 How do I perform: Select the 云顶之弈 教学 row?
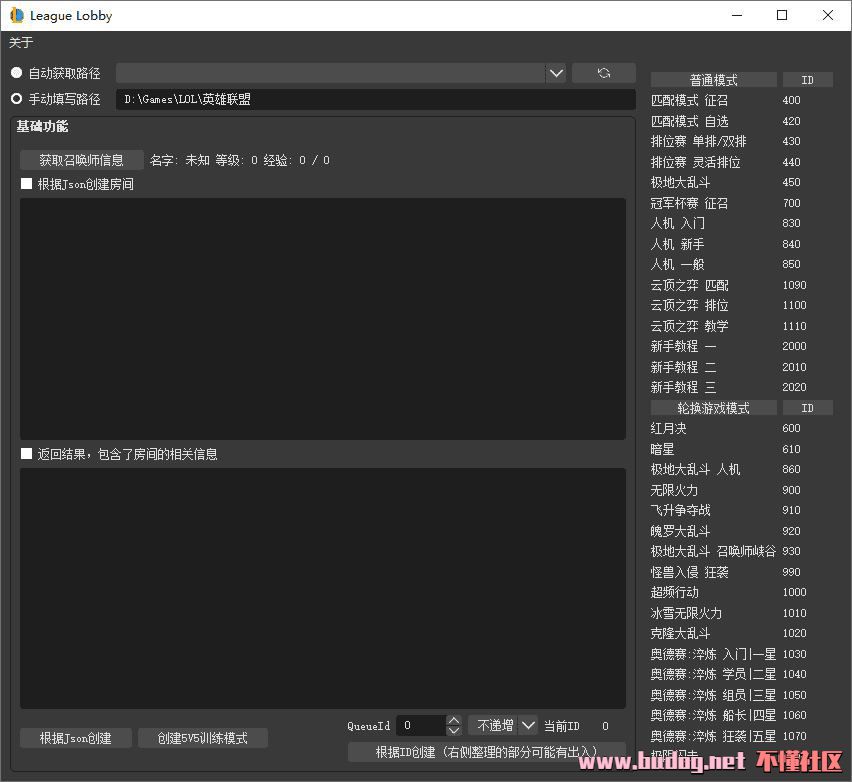(690, 326)
